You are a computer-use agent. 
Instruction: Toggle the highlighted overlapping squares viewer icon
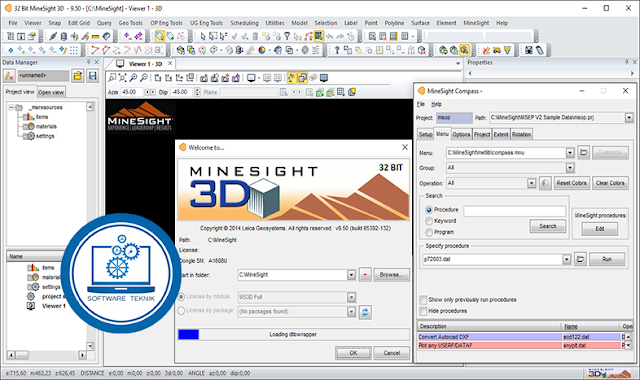[x=302, y=78]
